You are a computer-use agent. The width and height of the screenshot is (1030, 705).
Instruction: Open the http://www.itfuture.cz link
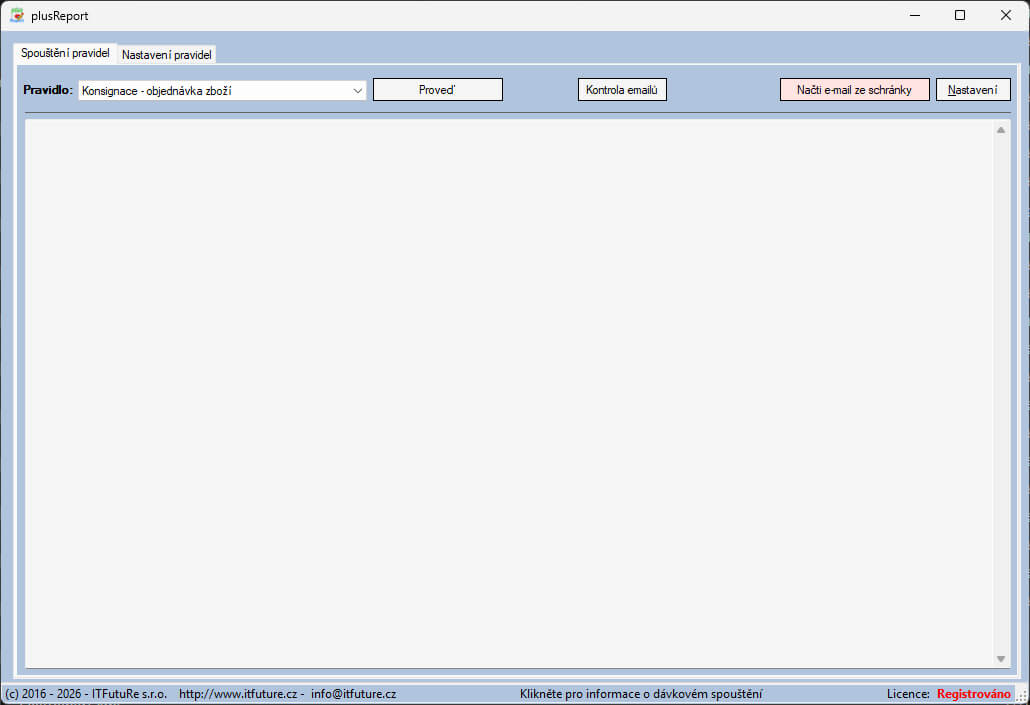coord(238,694)
